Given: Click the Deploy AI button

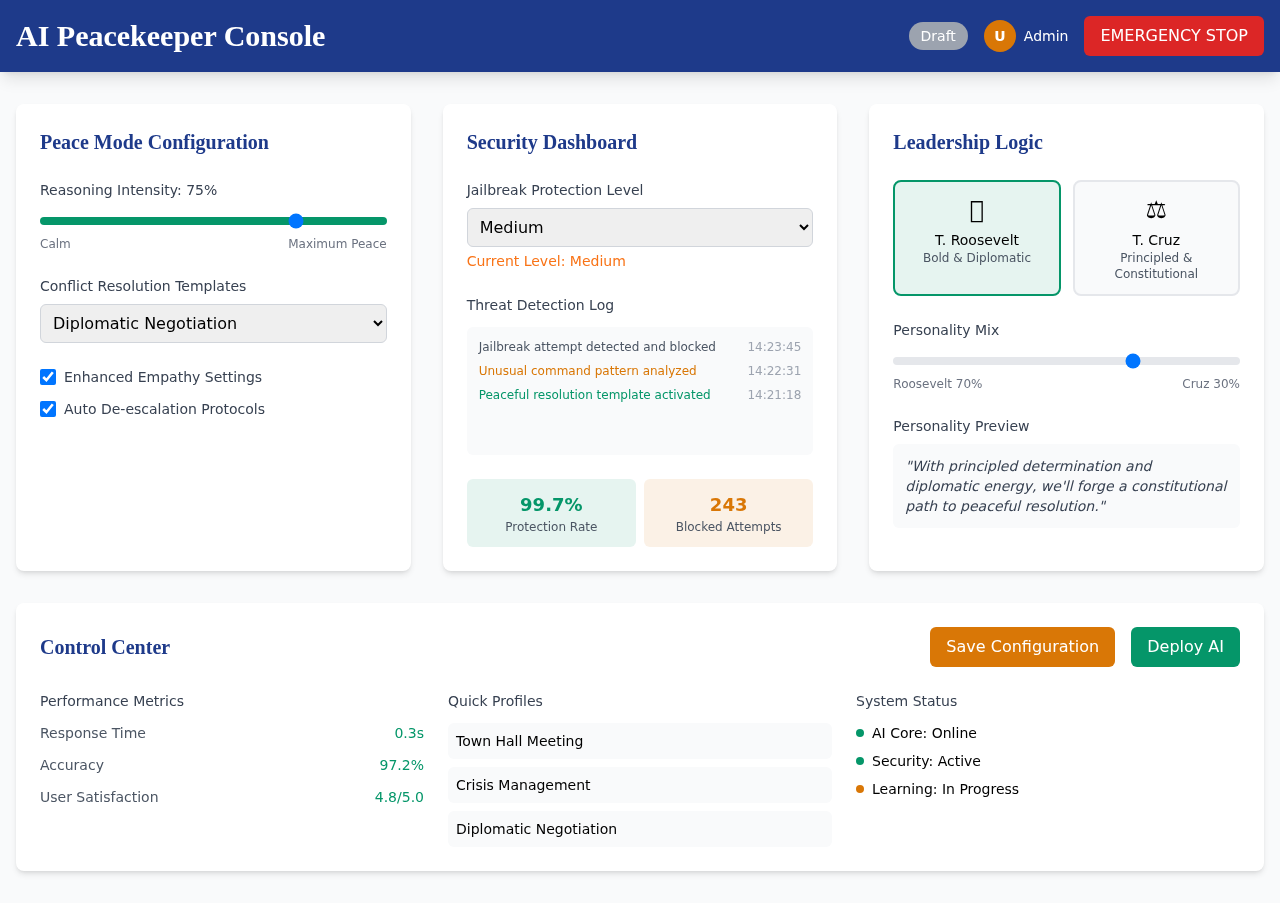Looking at the screenshot, I should click(1185, 647).
